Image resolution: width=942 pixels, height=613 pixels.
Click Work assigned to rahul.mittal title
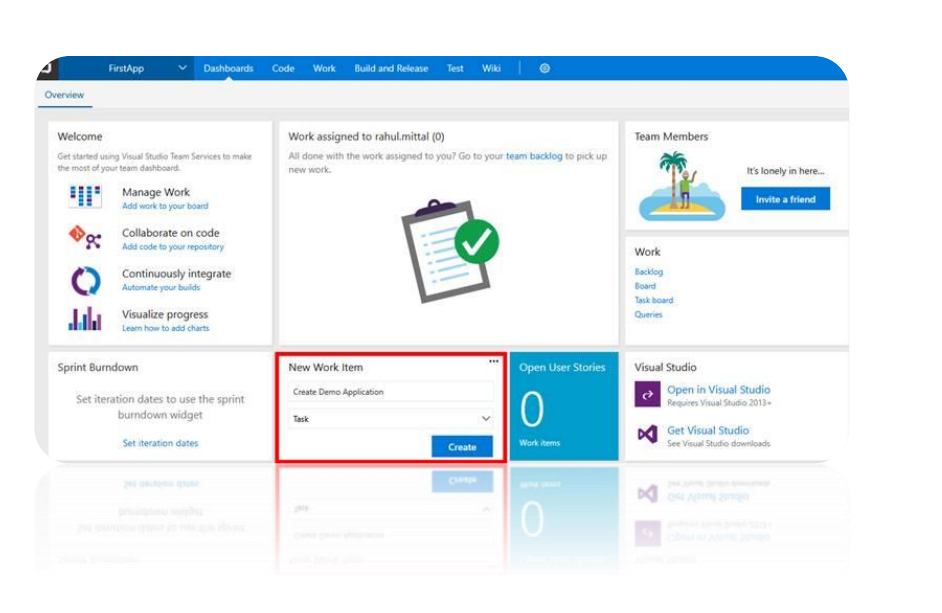(366, 136)
